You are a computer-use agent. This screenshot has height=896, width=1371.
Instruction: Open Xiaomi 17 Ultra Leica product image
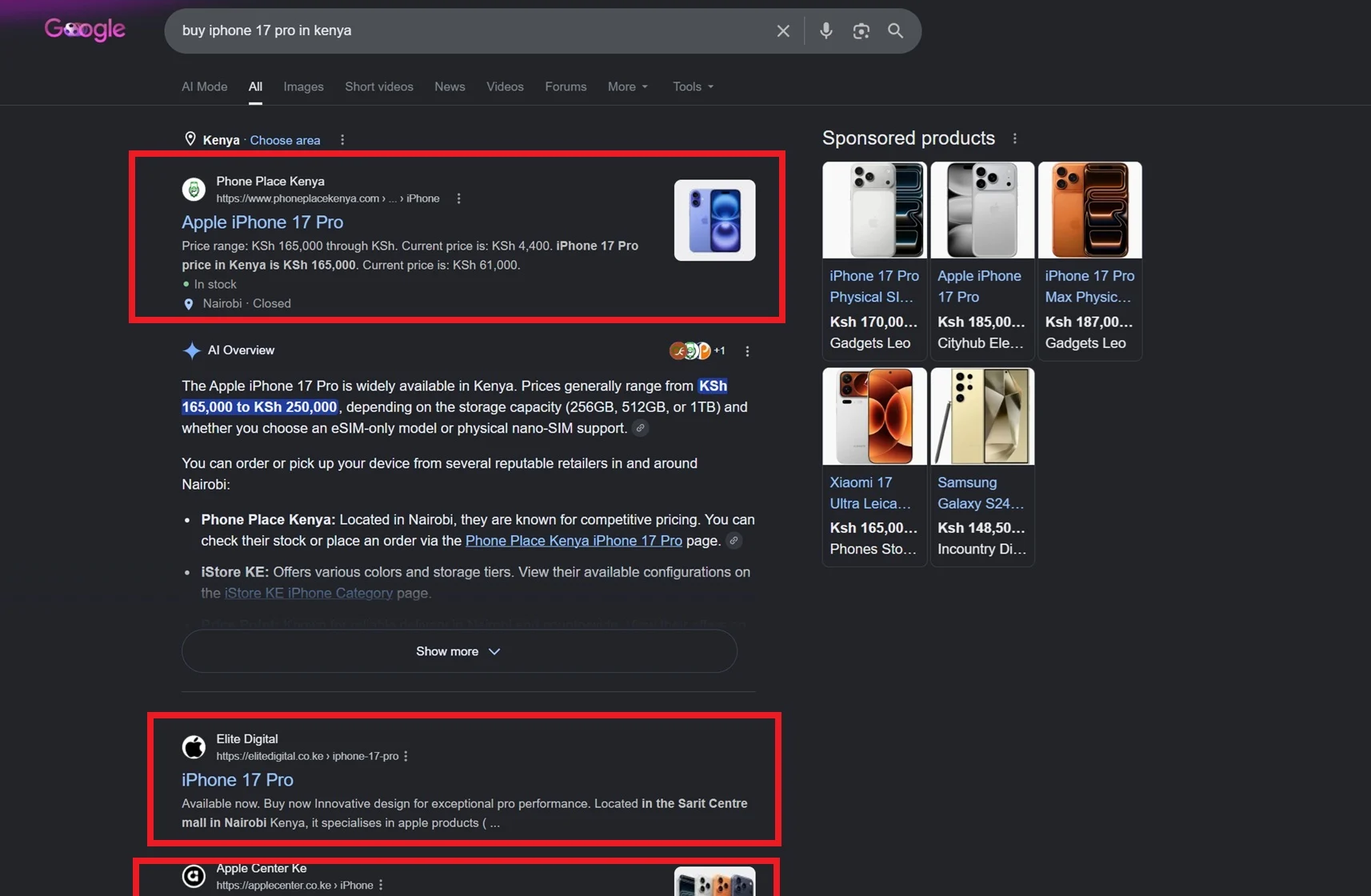(875, 417)
